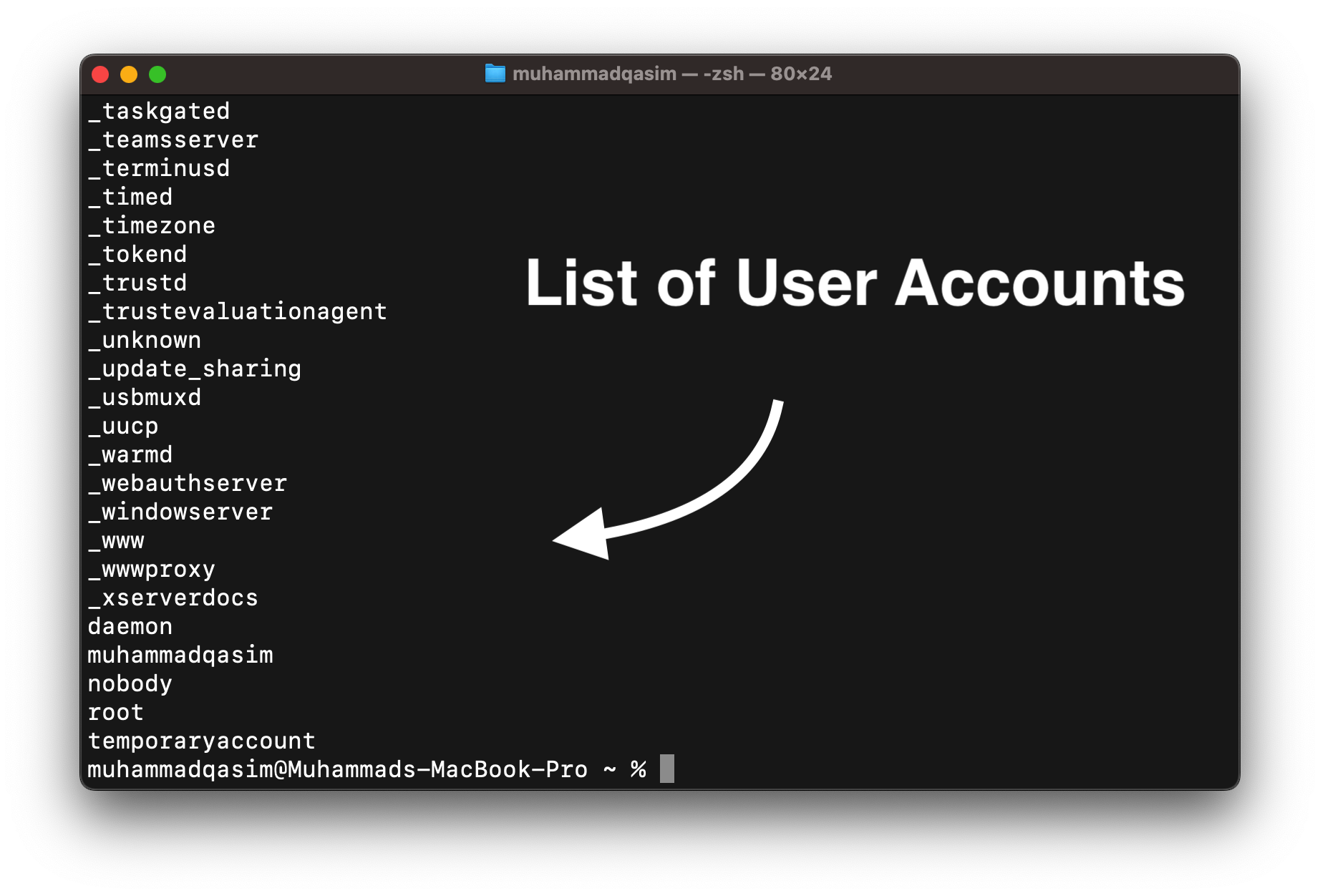Click the window title 'muhammadqasim — -zsh — 80×24'
1320x896 pixels.
point(671,74)
